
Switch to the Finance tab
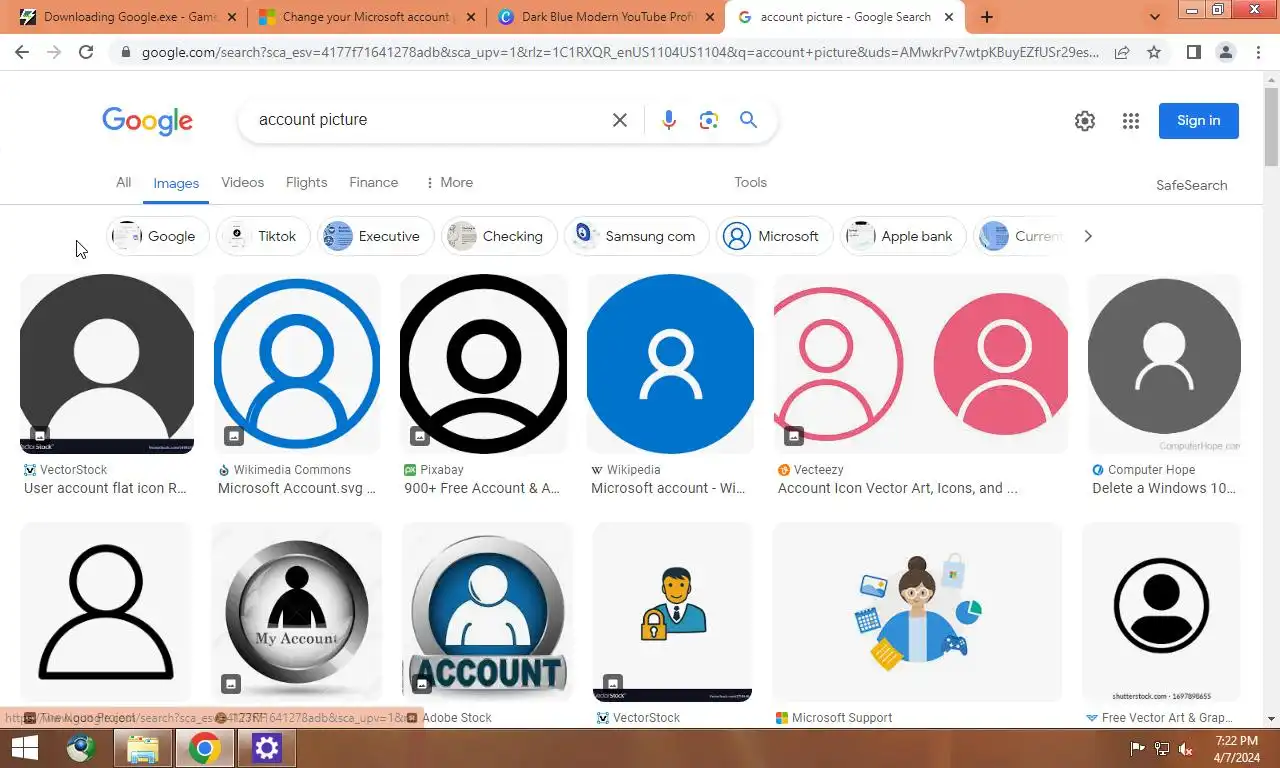pyautogui.click(x=373, y=182)
